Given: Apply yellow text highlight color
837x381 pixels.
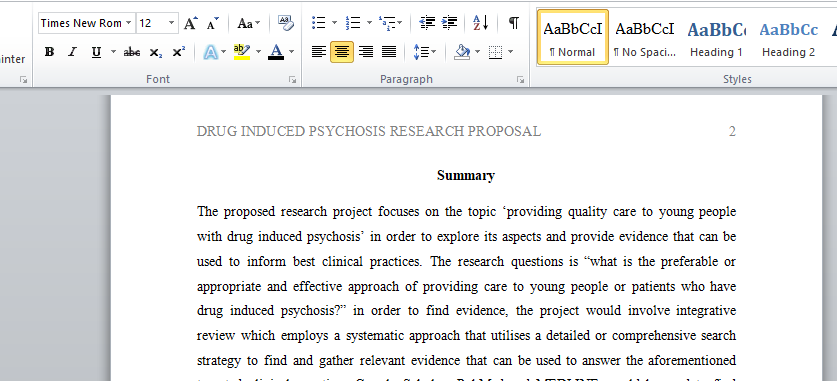Looking at the screenshot, I should pos(242,52).
